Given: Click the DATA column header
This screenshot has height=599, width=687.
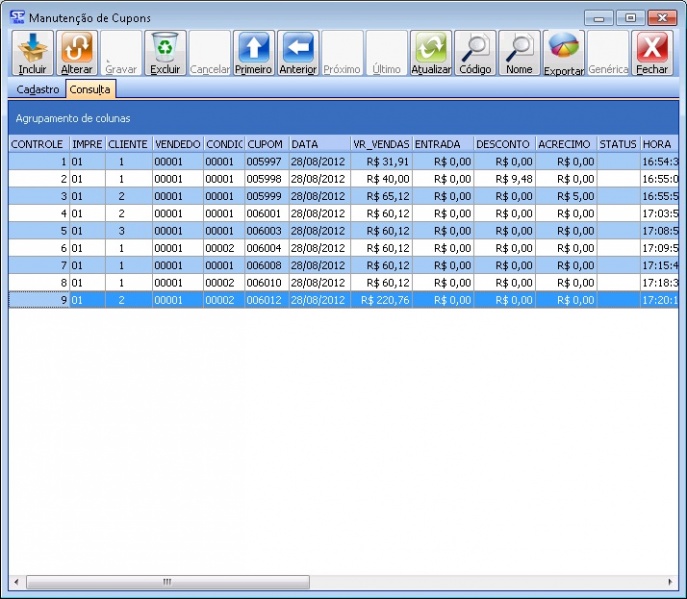Looking at the screenshot, I should tap(318, 144).
